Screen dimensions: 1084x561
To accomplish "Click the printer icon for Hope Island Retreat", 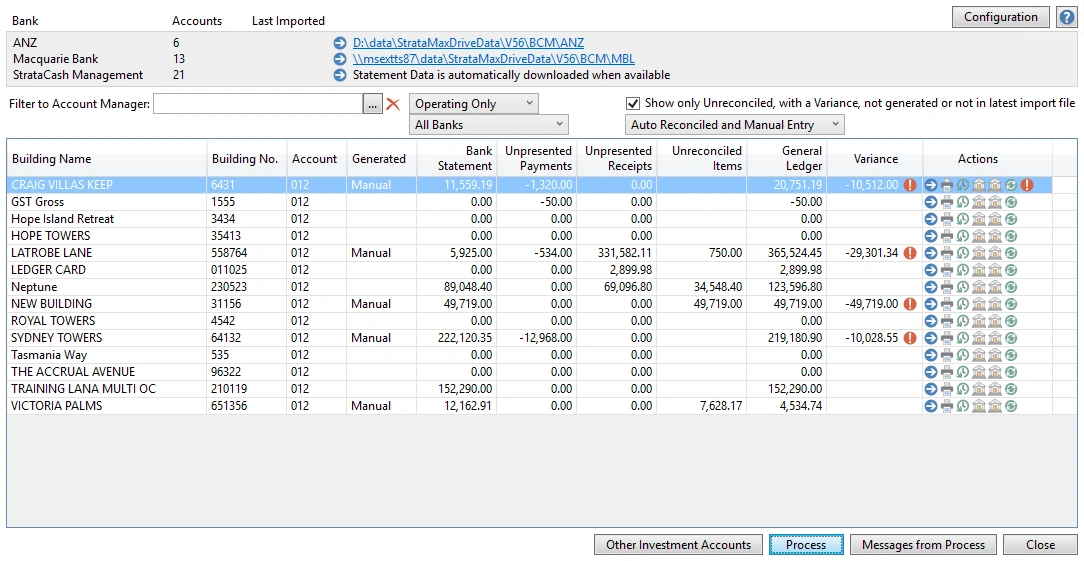I will tap(947, 219).
